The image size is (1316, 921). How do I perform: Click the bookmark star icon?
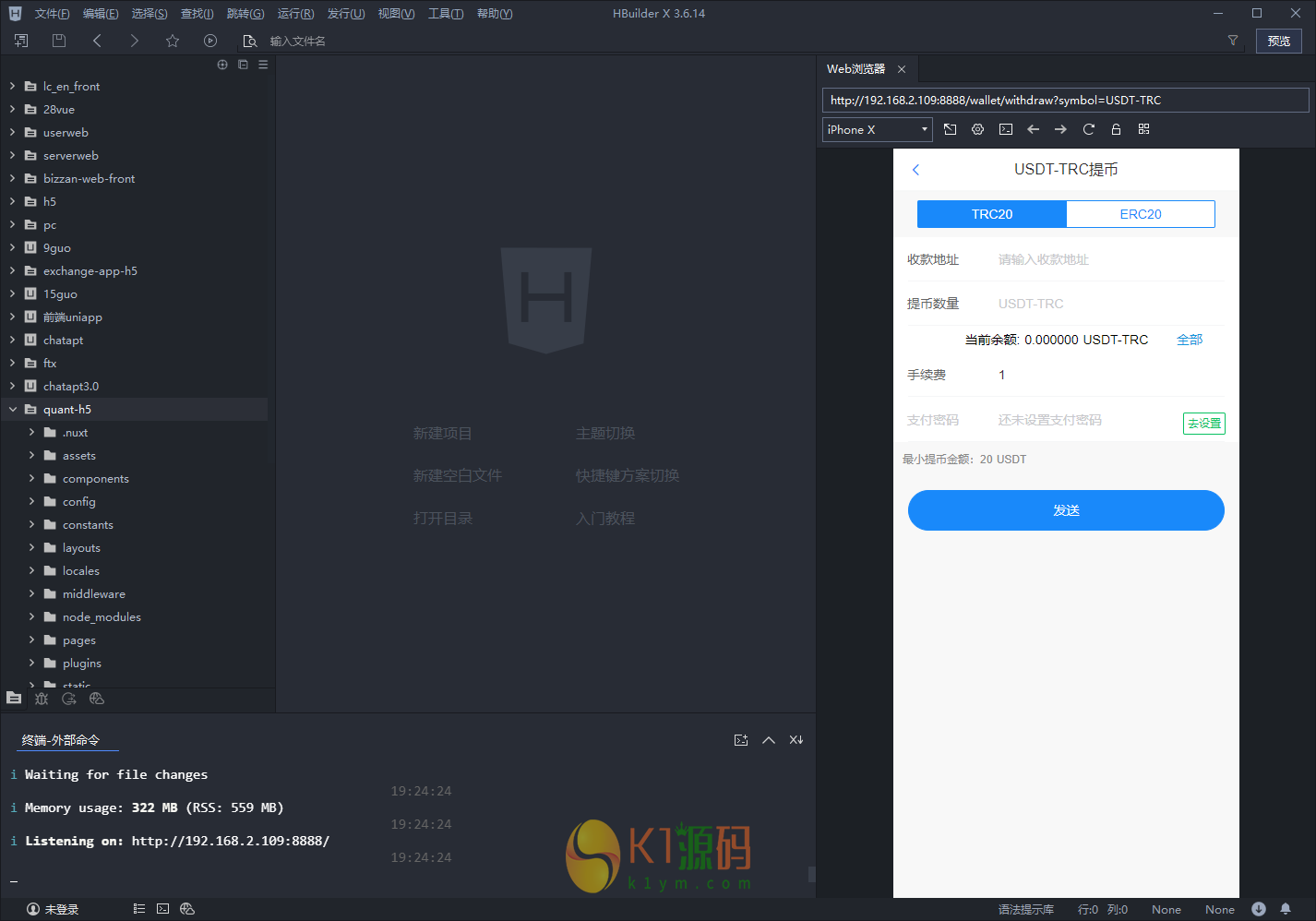[x=173, y=41]
